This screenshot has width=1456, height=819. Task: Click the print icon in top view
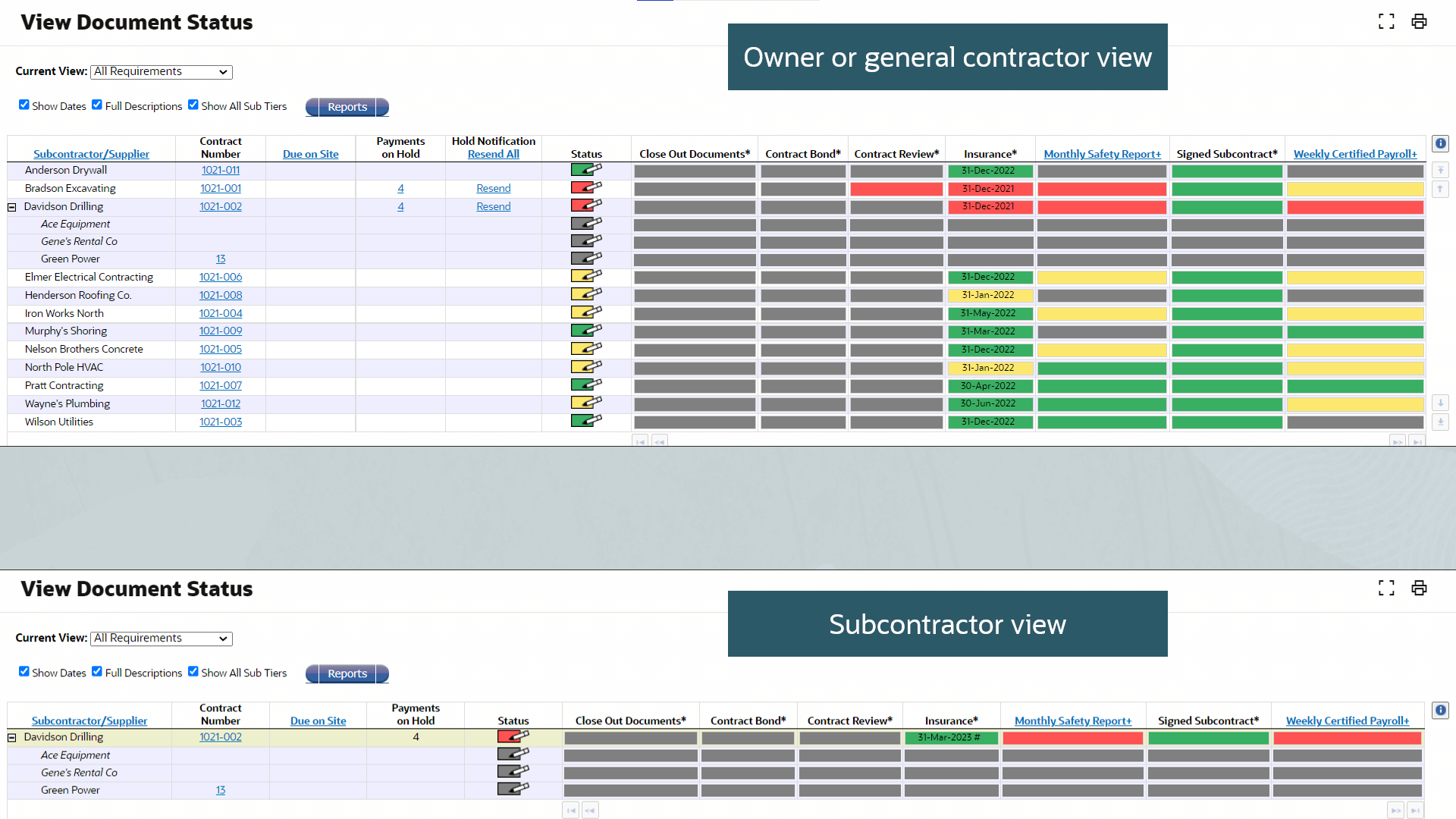coord(1419,21)
